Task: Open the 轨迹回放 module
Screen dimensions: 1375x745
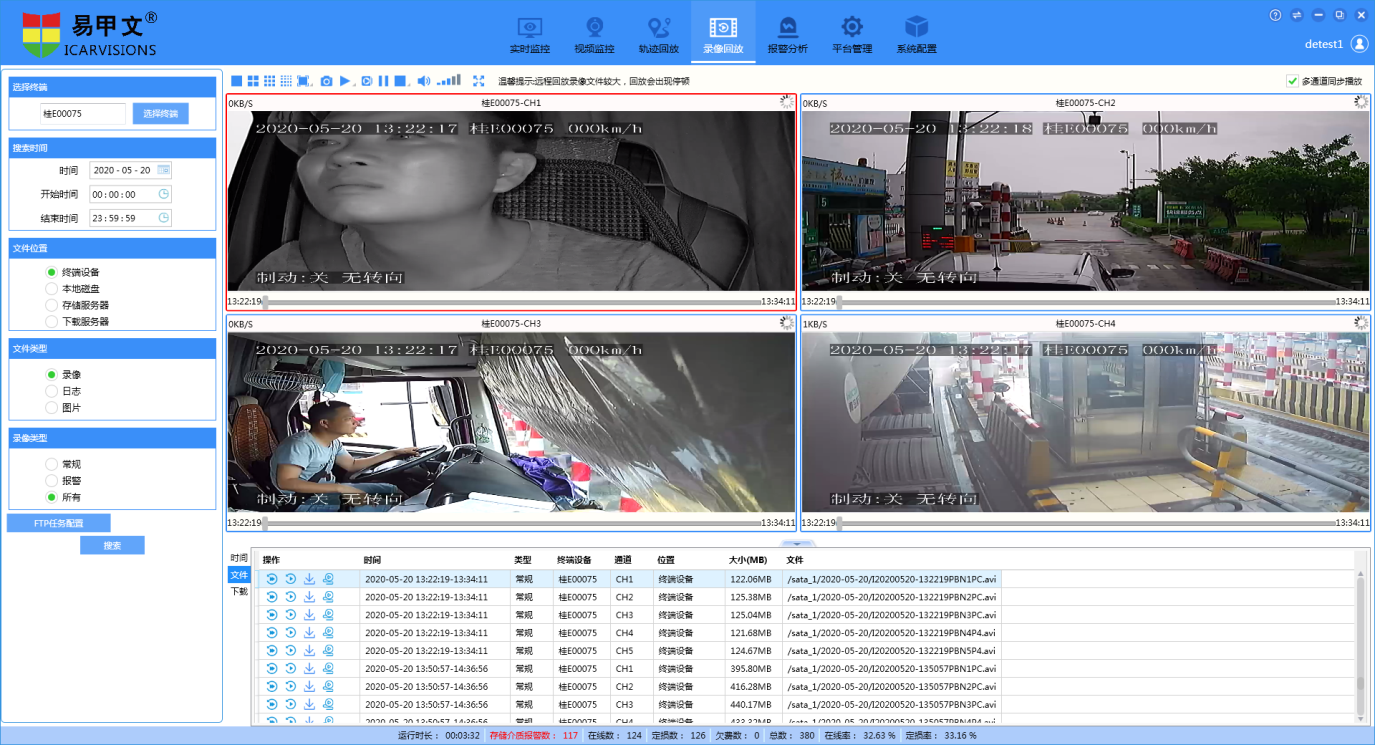Action: click(658, 35)
